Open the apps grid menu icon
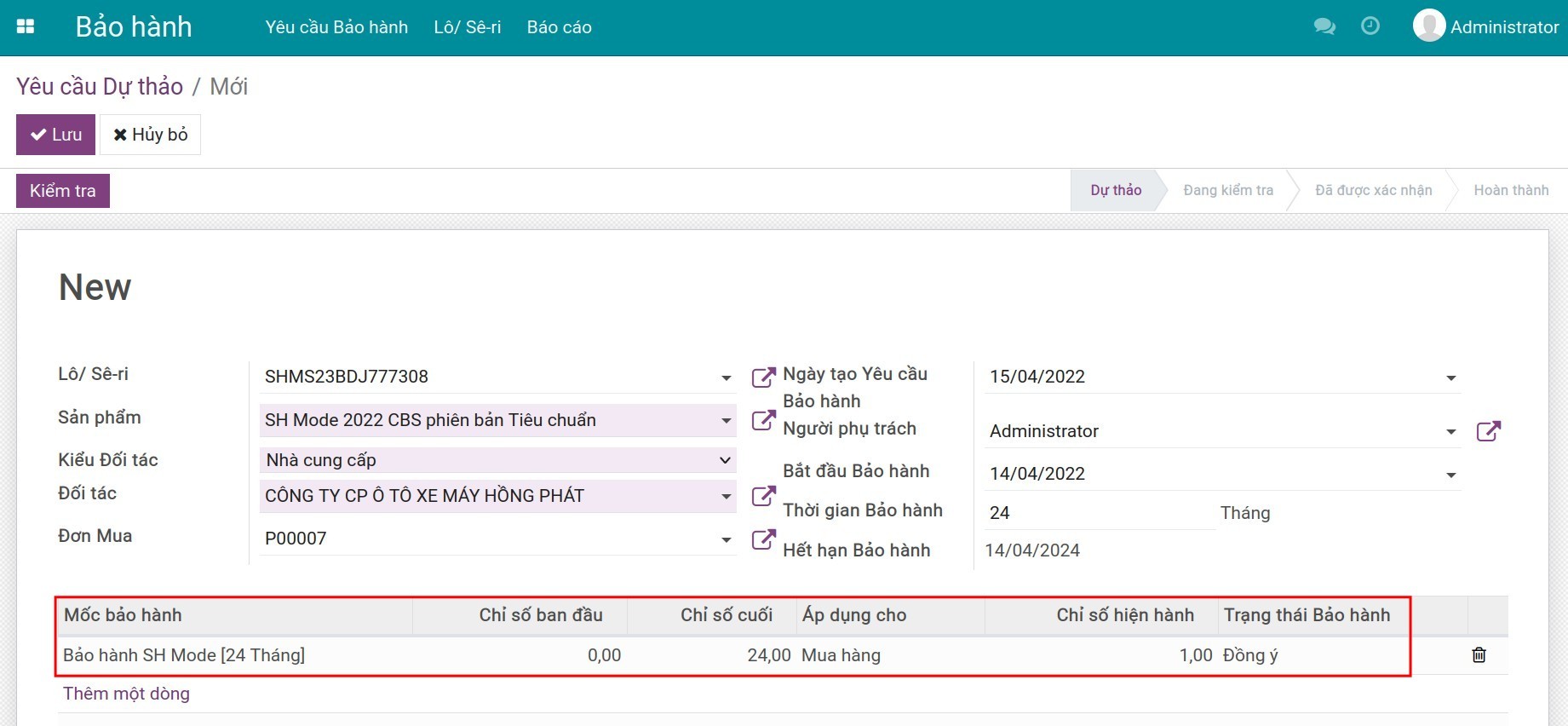1568x726 pixels. (26, 26)
